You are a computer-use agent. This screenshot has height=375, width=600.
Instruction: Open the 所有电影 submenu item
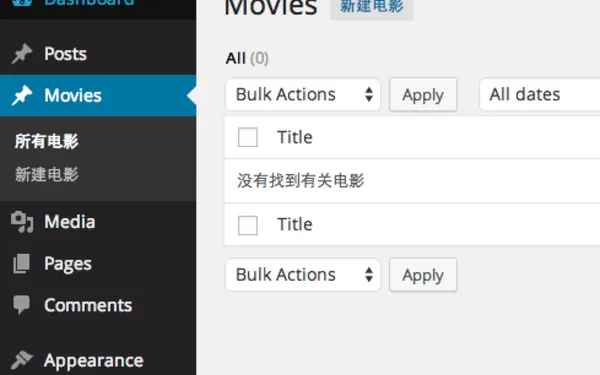click(x=47, y=141)
